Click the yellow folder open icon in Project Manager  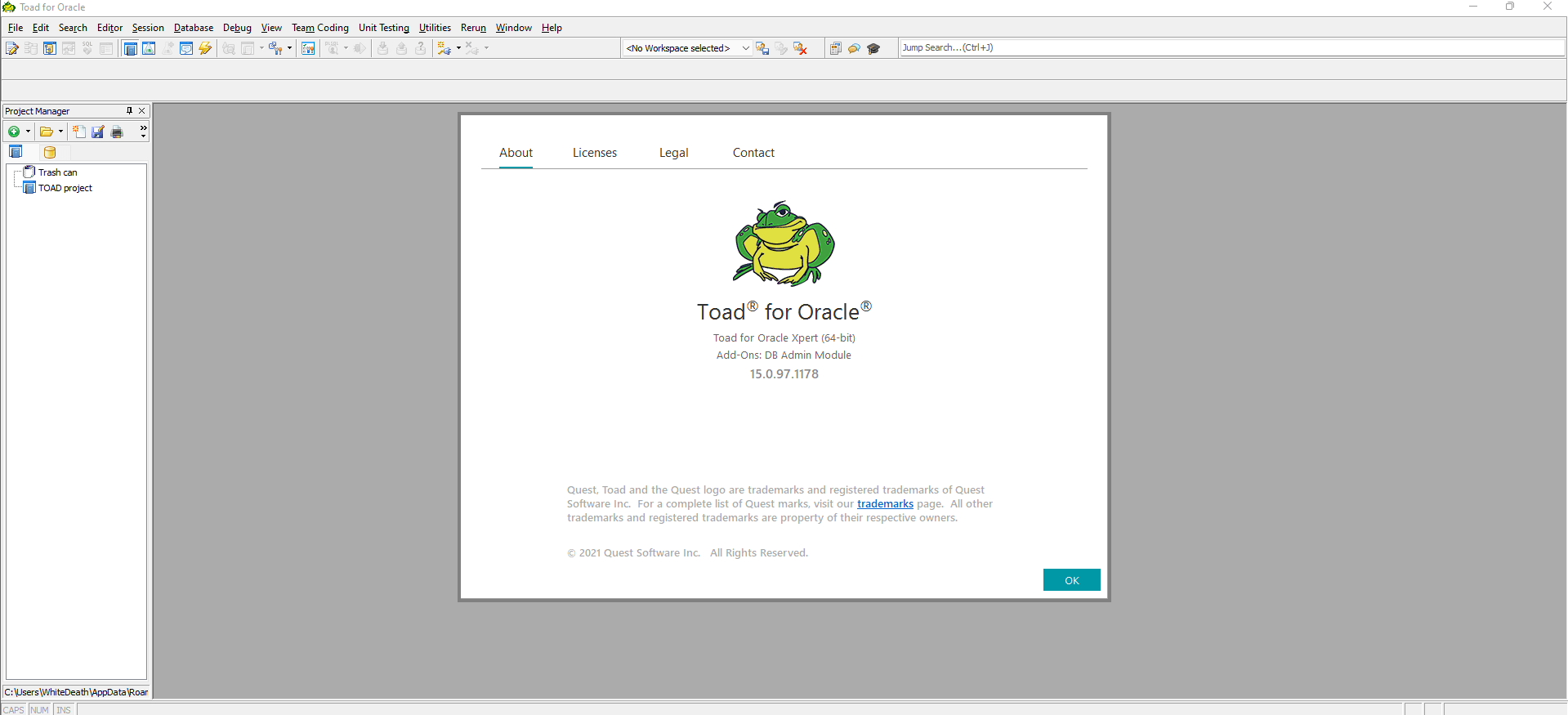47,132
